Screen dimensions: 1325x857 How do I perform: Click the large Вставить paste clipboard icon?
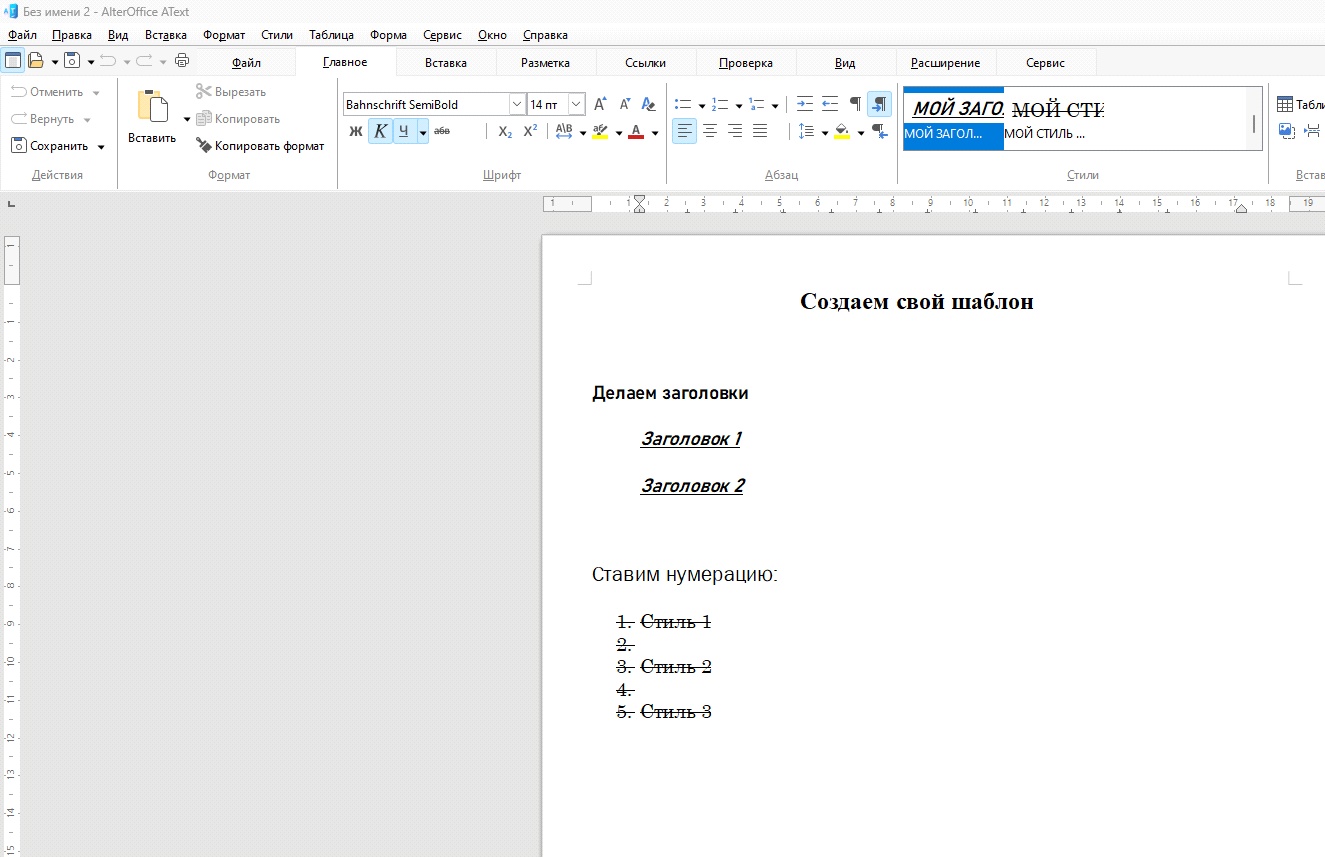coord(152,107)
